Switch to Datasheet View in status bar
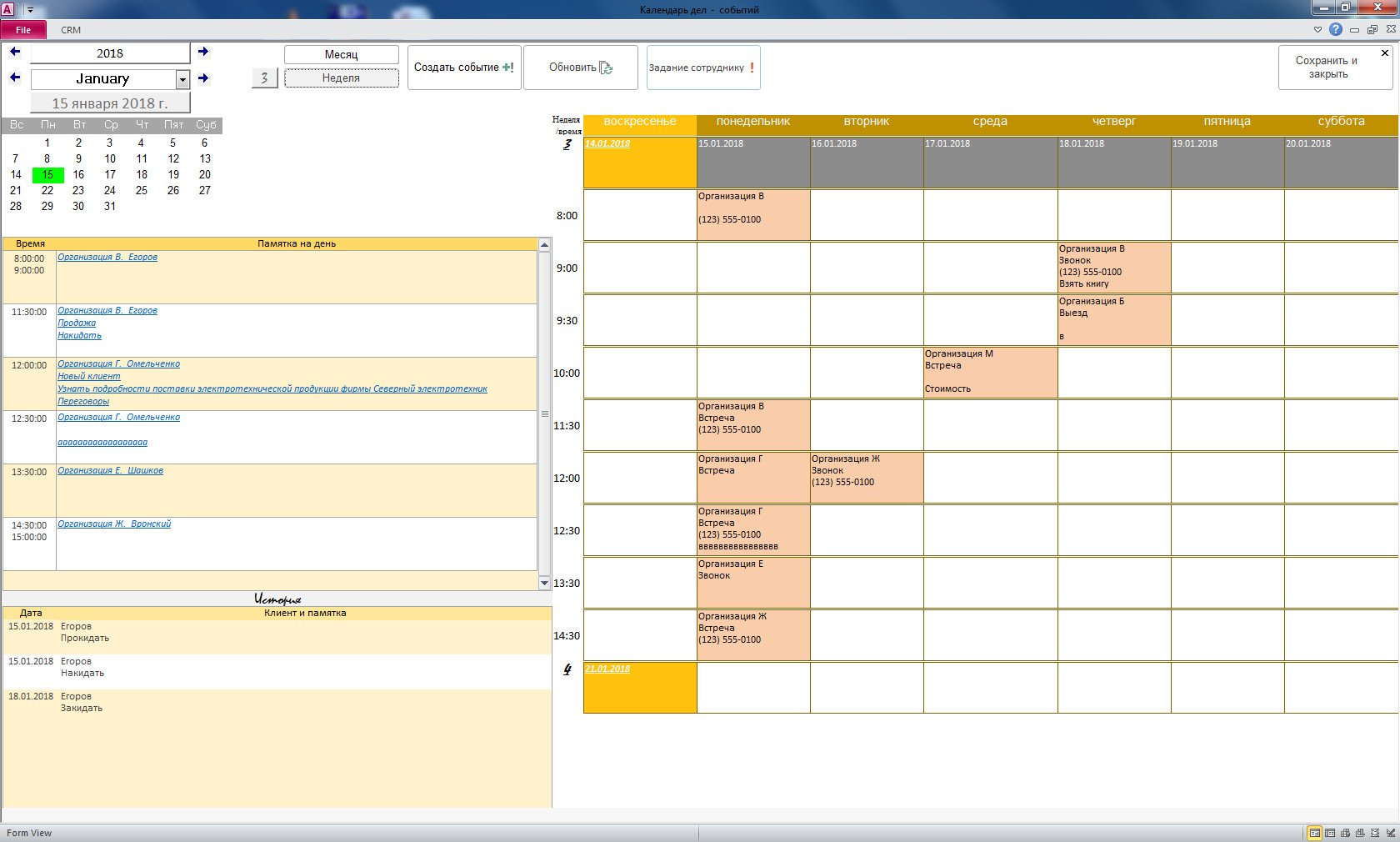Image resolution: width=1400 pixels, height=842 pixels. point(1330,833)
